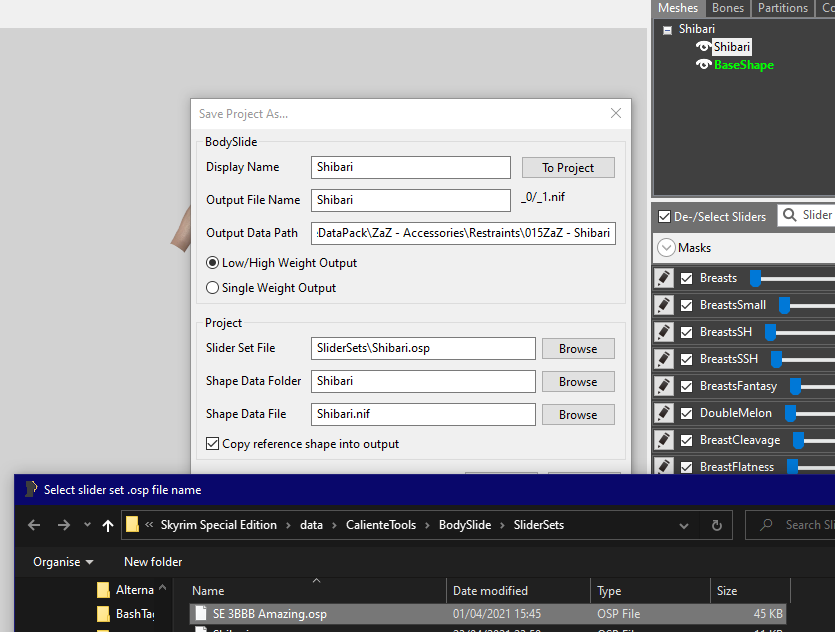Select the SE 3BBB Amazing.osp file
Screen dimensions: 835x632
(x=487, y=614)
